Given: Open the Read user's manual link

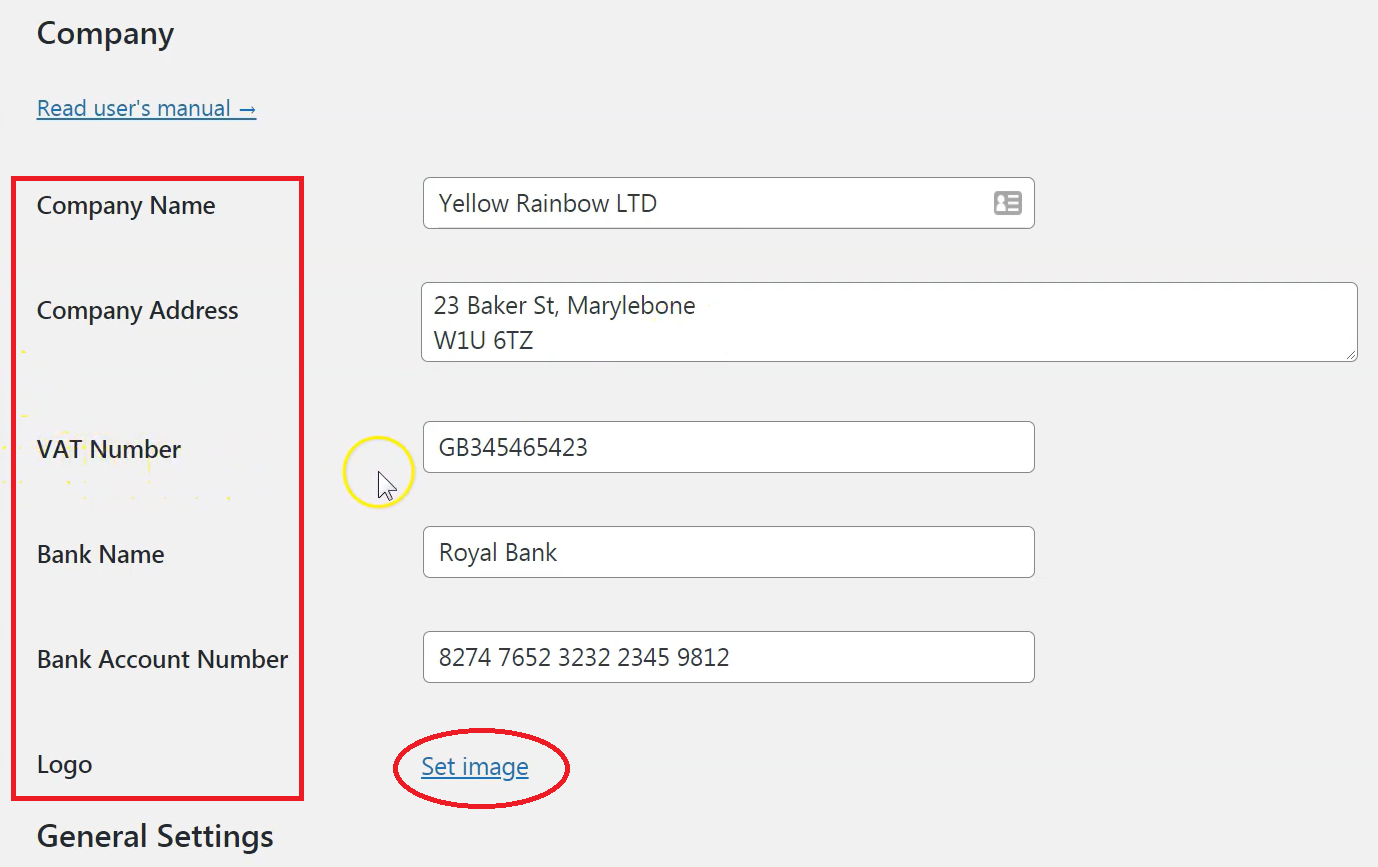Looking at the screenshot, I should tap(146, 108).
